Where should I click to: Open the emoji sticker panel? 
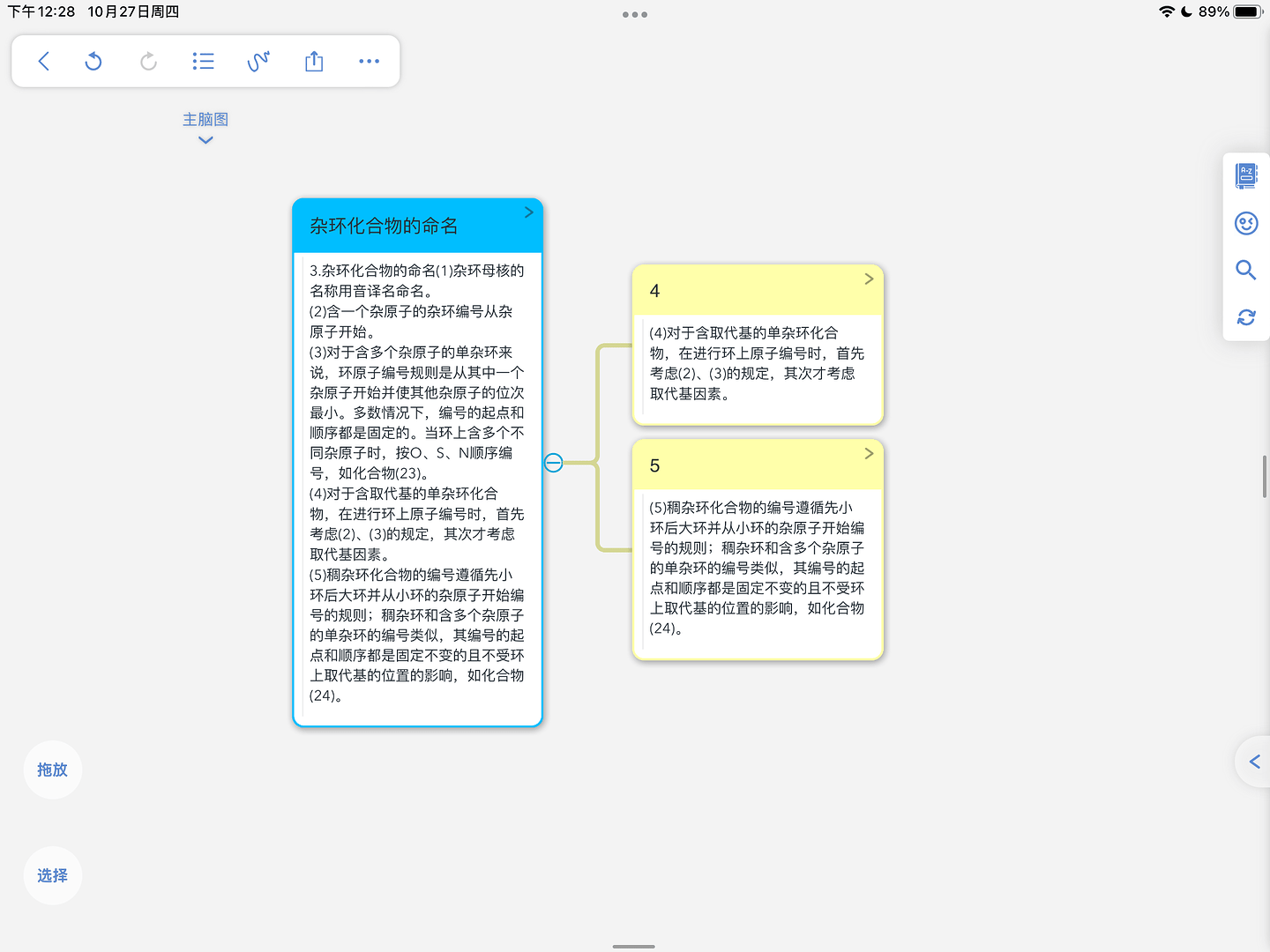tap(1246, 223)
